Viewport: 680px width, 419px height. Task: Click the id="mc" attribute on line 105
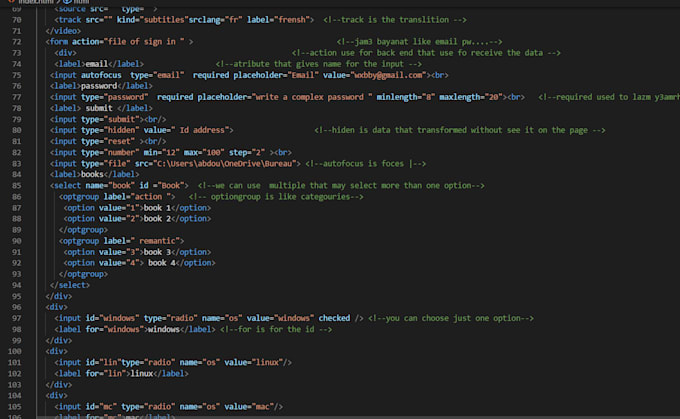(x=101, y=407)
